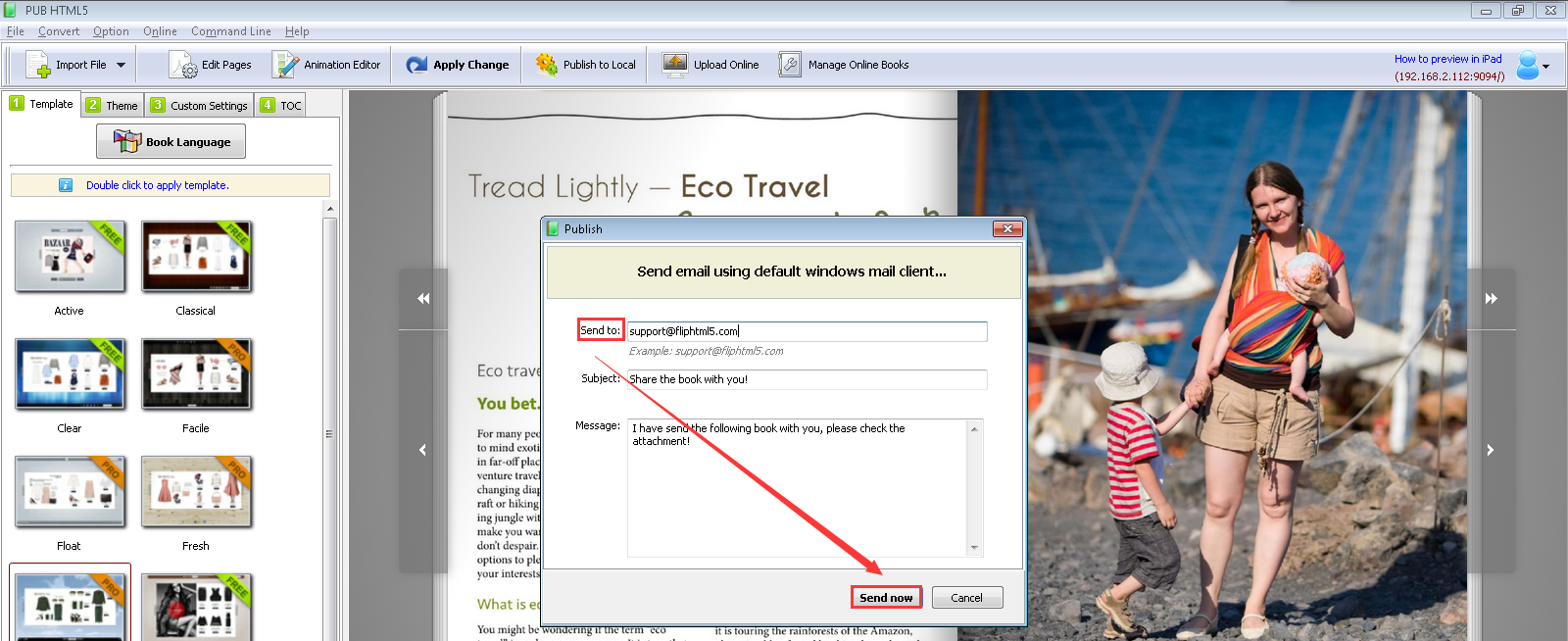Open the Edit Pages tool
This screenshot has height=641, width=1568.
click(x=210, y=65)
